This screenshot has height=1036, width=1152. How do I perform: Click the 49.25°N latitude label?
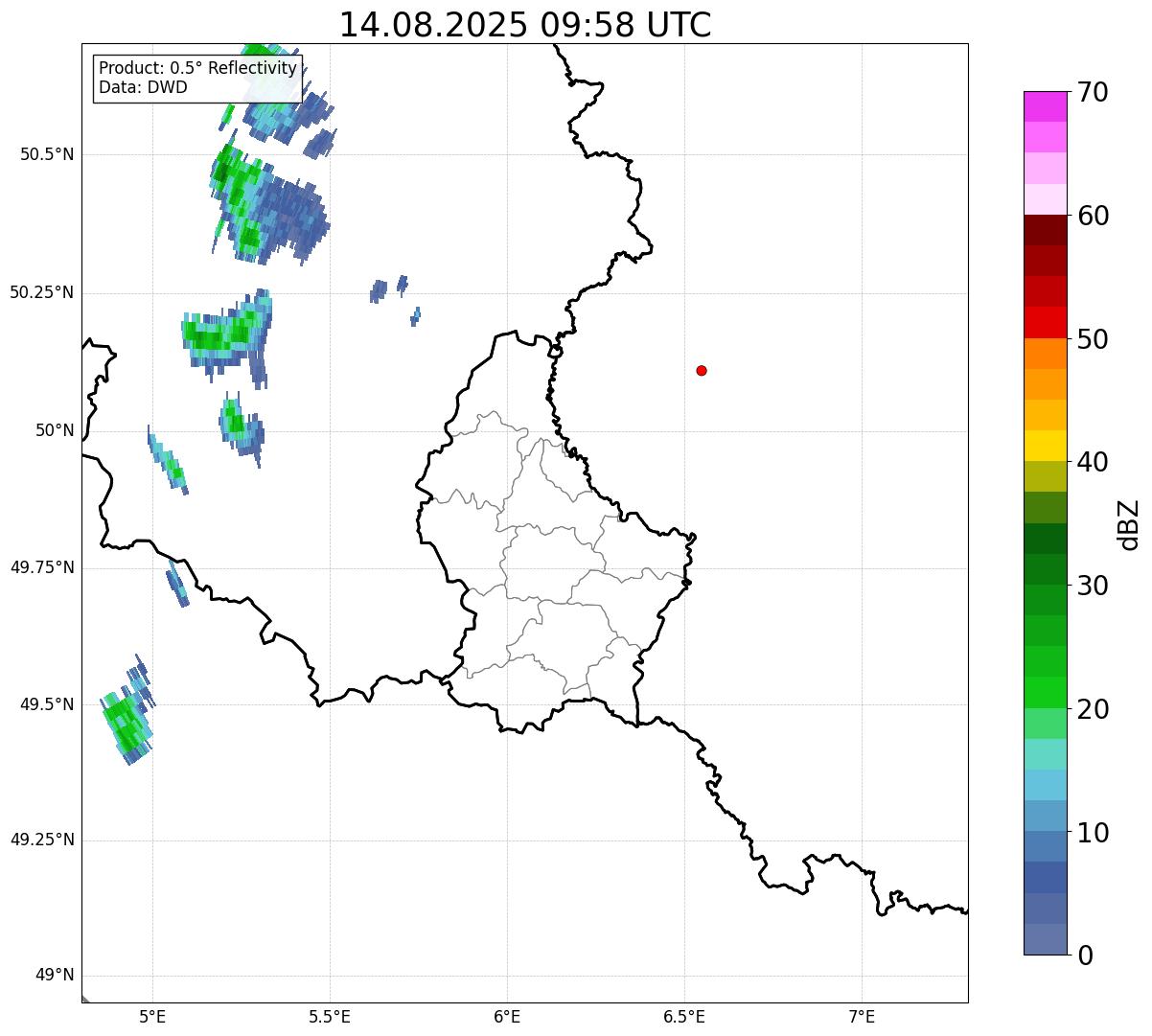point(41,840)
